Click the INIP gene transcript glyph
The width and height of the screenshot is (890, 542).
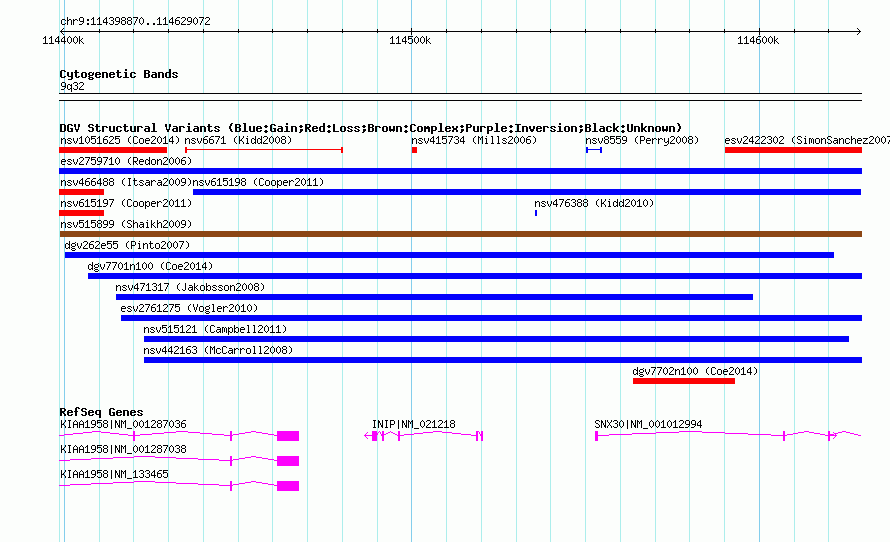coord(423,435)
